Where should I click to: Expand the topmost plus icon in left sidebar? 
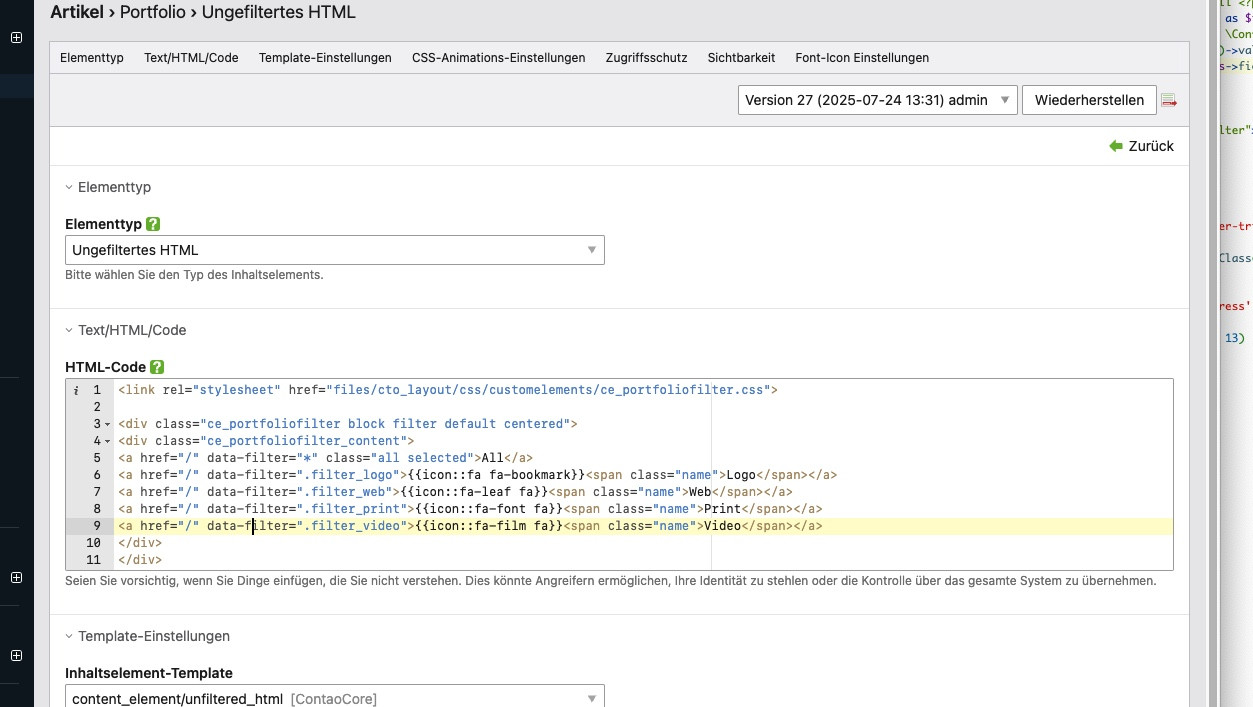click(x=16, y=37)
